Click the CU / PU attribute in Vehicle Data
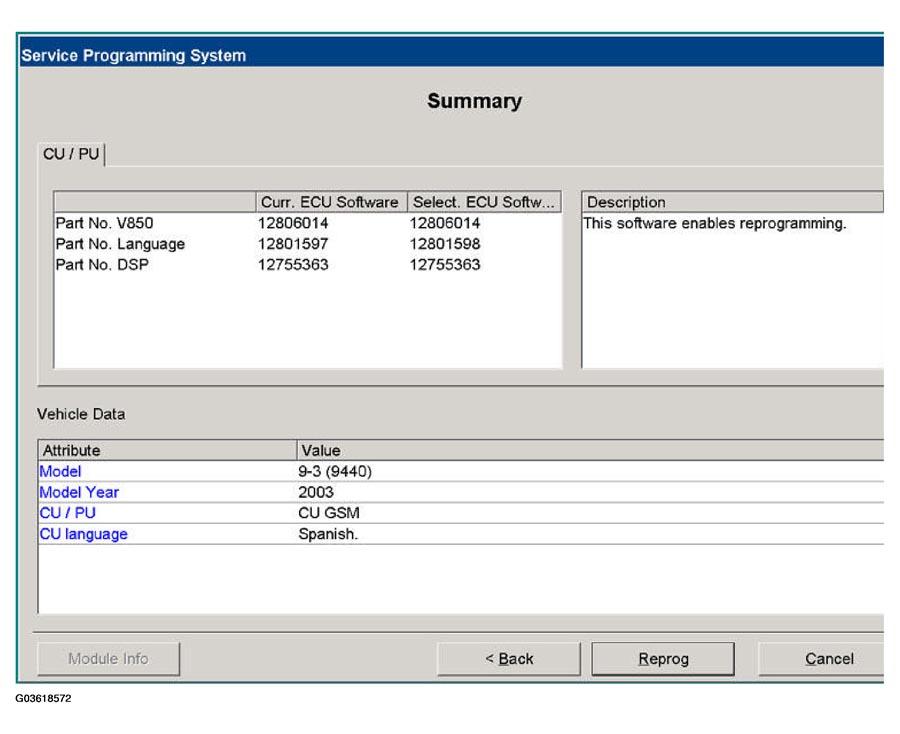This screenshot has height=734, width=900. [67, 512]
